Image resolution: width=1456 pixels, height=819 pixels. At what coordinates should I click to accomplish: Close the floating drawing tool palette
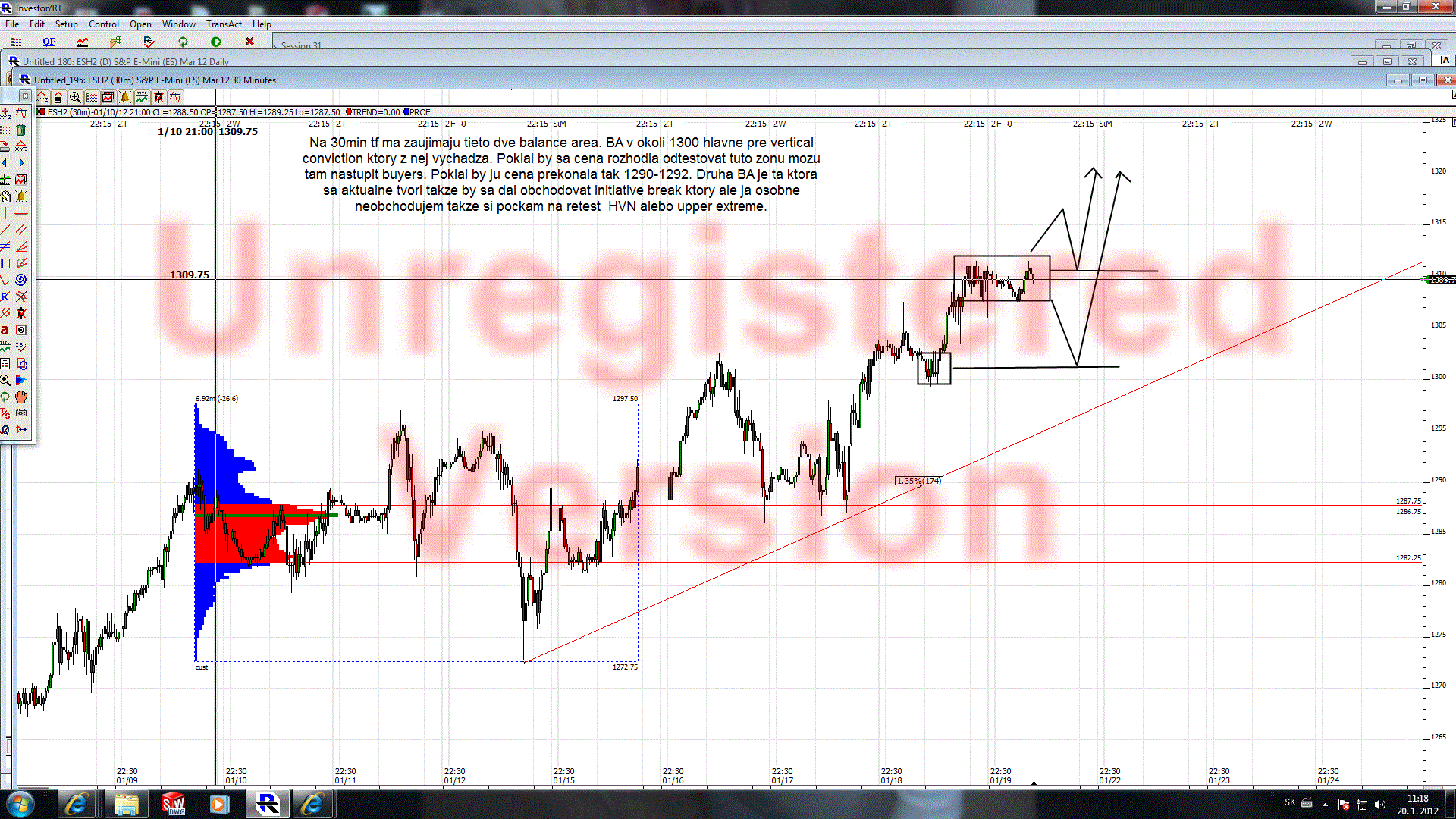pyautogui.click(x=25, y=96)
